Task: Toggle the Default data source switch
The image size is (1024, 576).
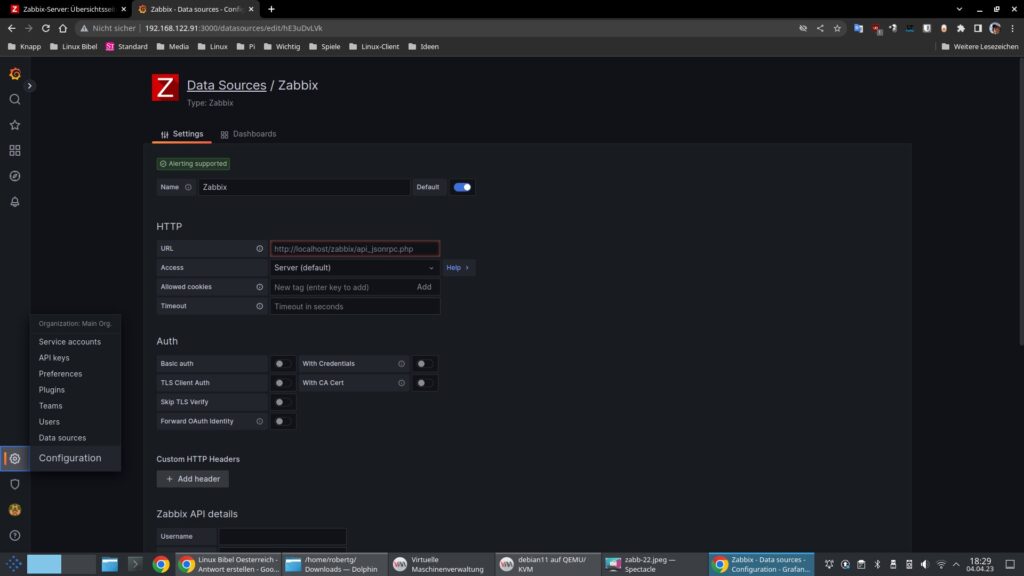Action: (462, 187)
